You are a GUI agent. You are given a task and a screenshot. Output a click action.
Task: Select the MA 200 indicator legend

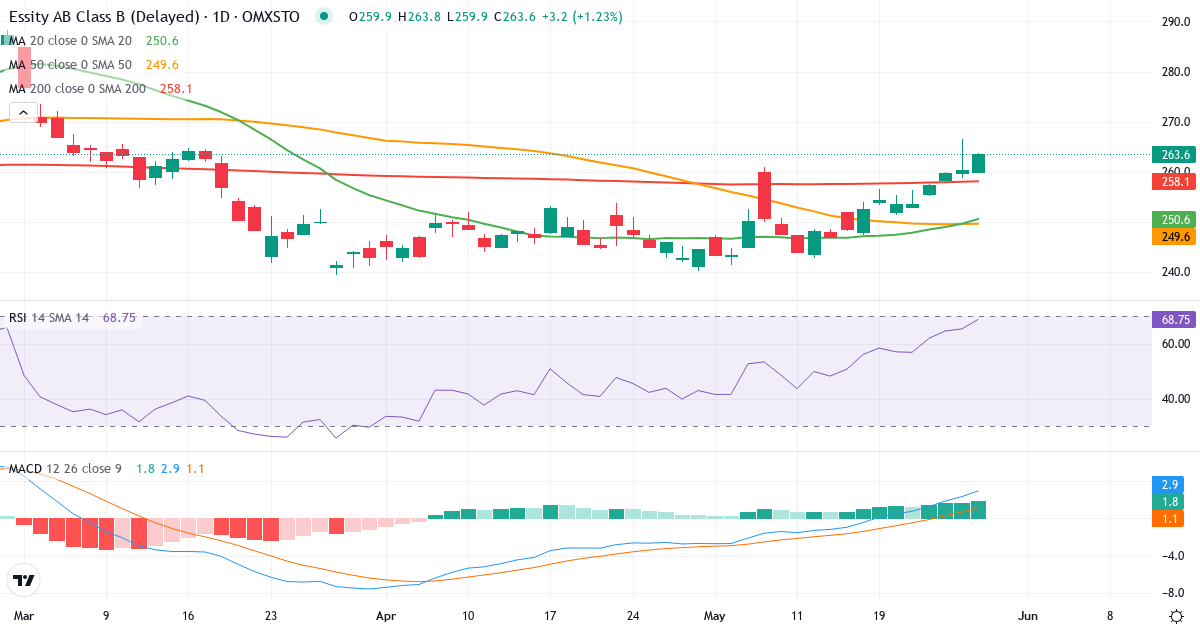coord(101,89)
